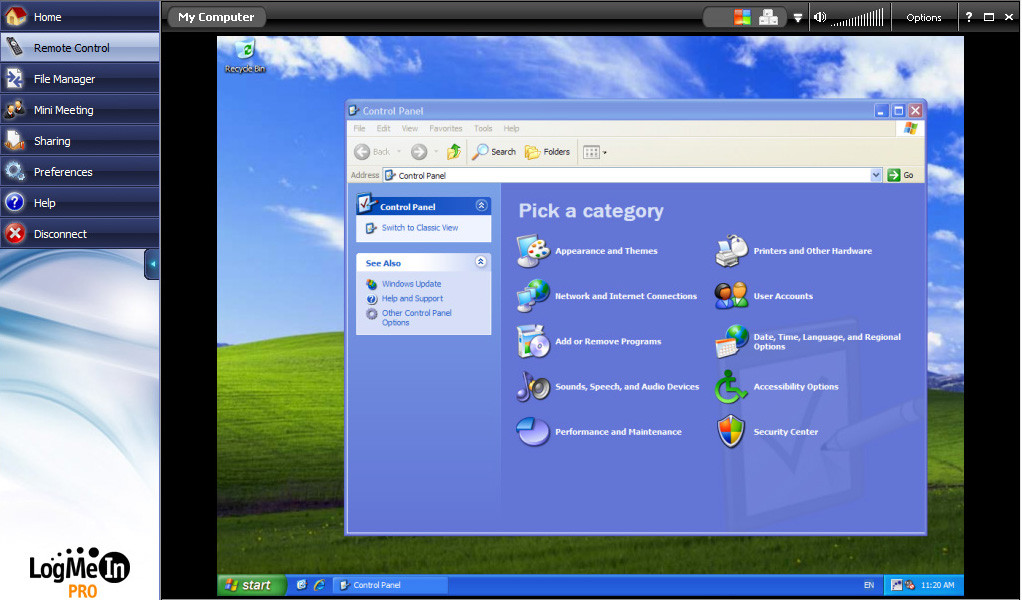The height and width of the screenshot is (600, 1022).
Task: Click the Performance and Maintenance pie chart icon
Action: point(533,431)
